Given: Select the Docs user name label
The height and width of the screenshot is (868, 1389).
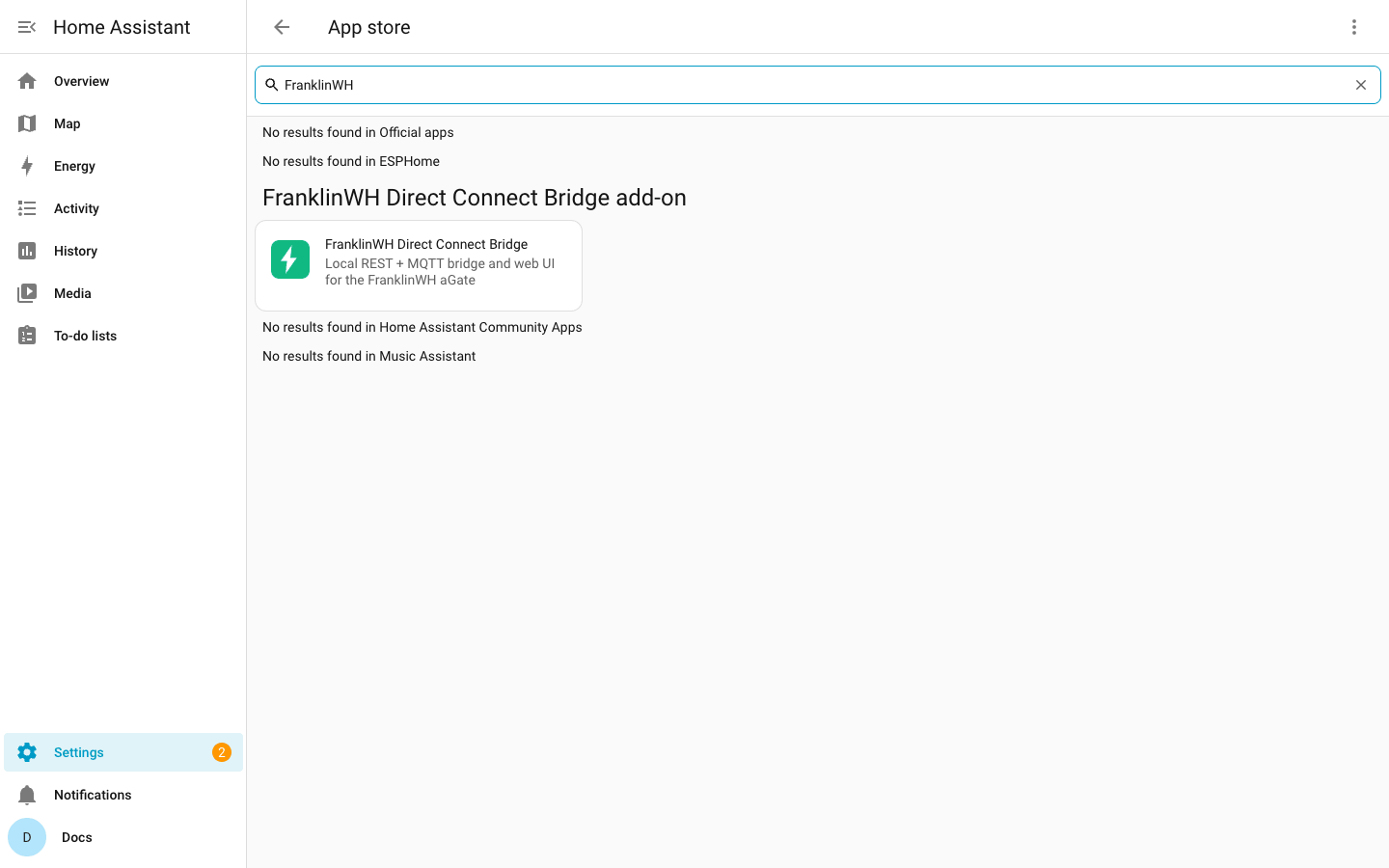Looking at the screenshot, I should (77, 837).
